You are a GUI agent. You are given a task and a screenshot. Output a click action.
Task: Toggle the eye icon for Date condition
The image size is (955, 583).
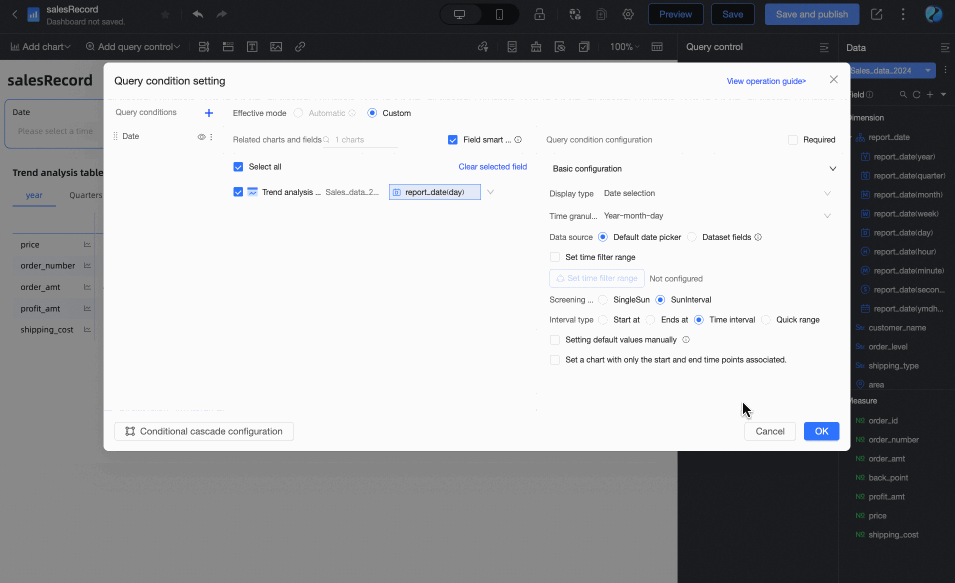tap(201, 136)
